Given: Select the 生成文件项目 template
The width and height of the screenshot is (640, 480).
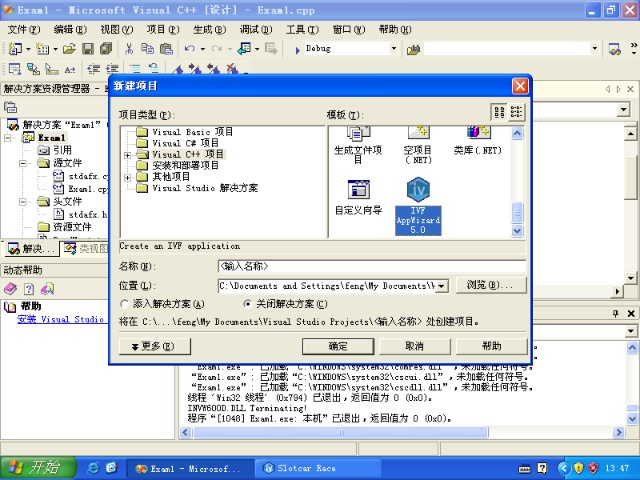Looking at the screenshot, I should click(x=358, y=146).
